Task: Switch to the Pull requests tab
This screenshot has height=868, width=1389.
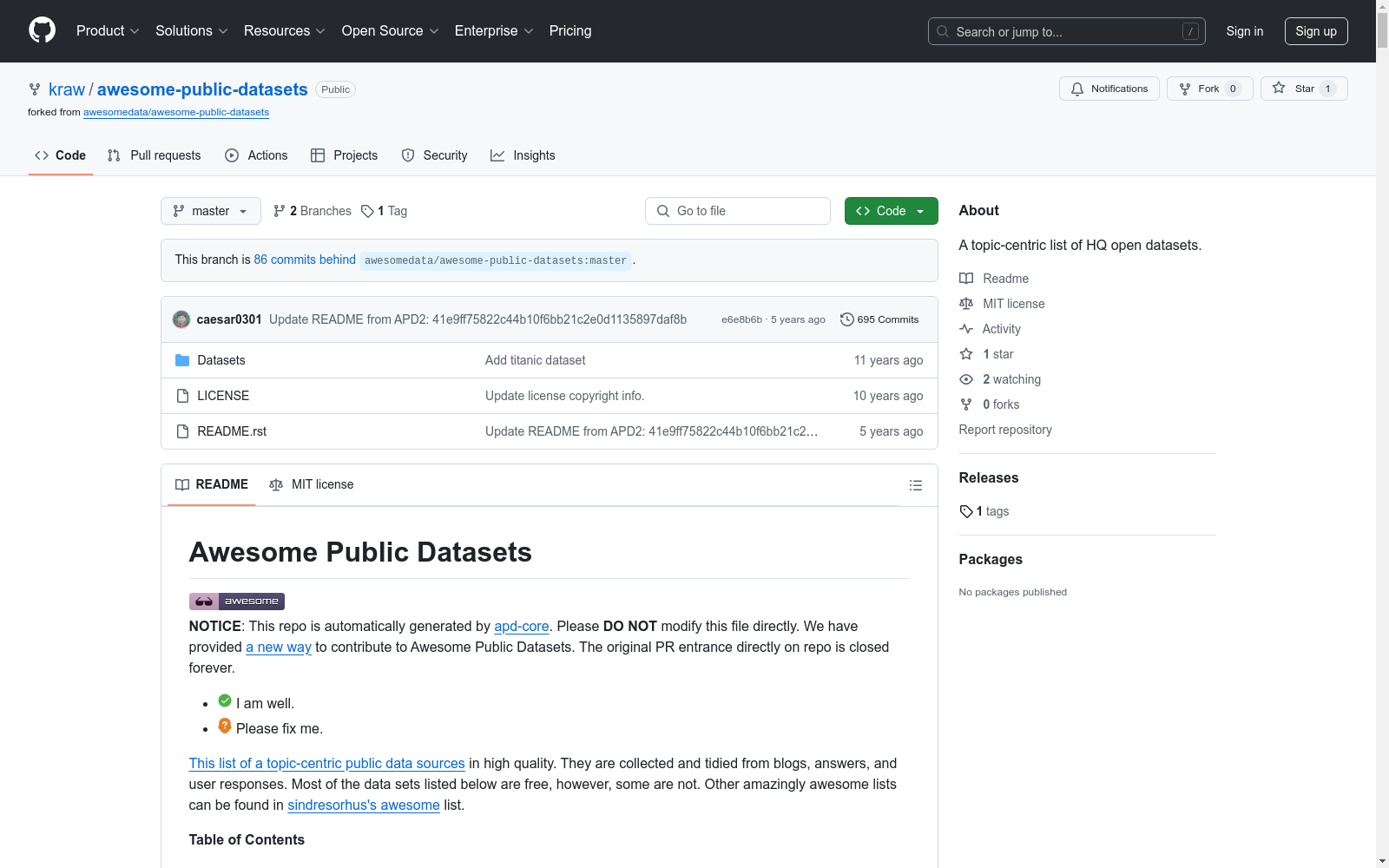Action: (x=155, y=155)
